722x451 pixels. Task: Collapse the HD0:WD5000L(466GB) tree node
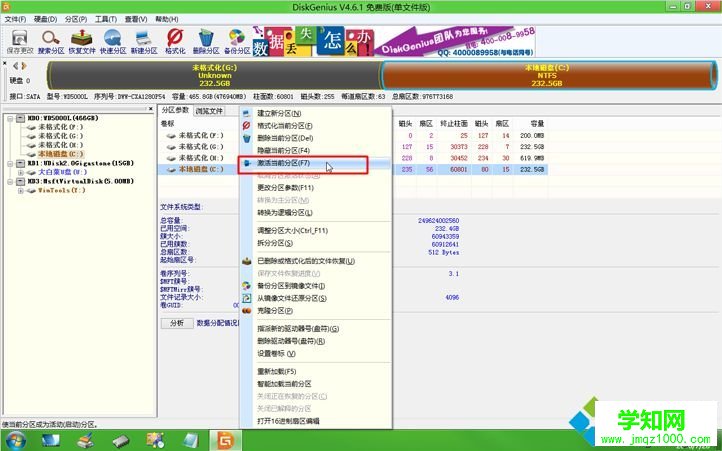pyautogui.click(x=10, y=118)
